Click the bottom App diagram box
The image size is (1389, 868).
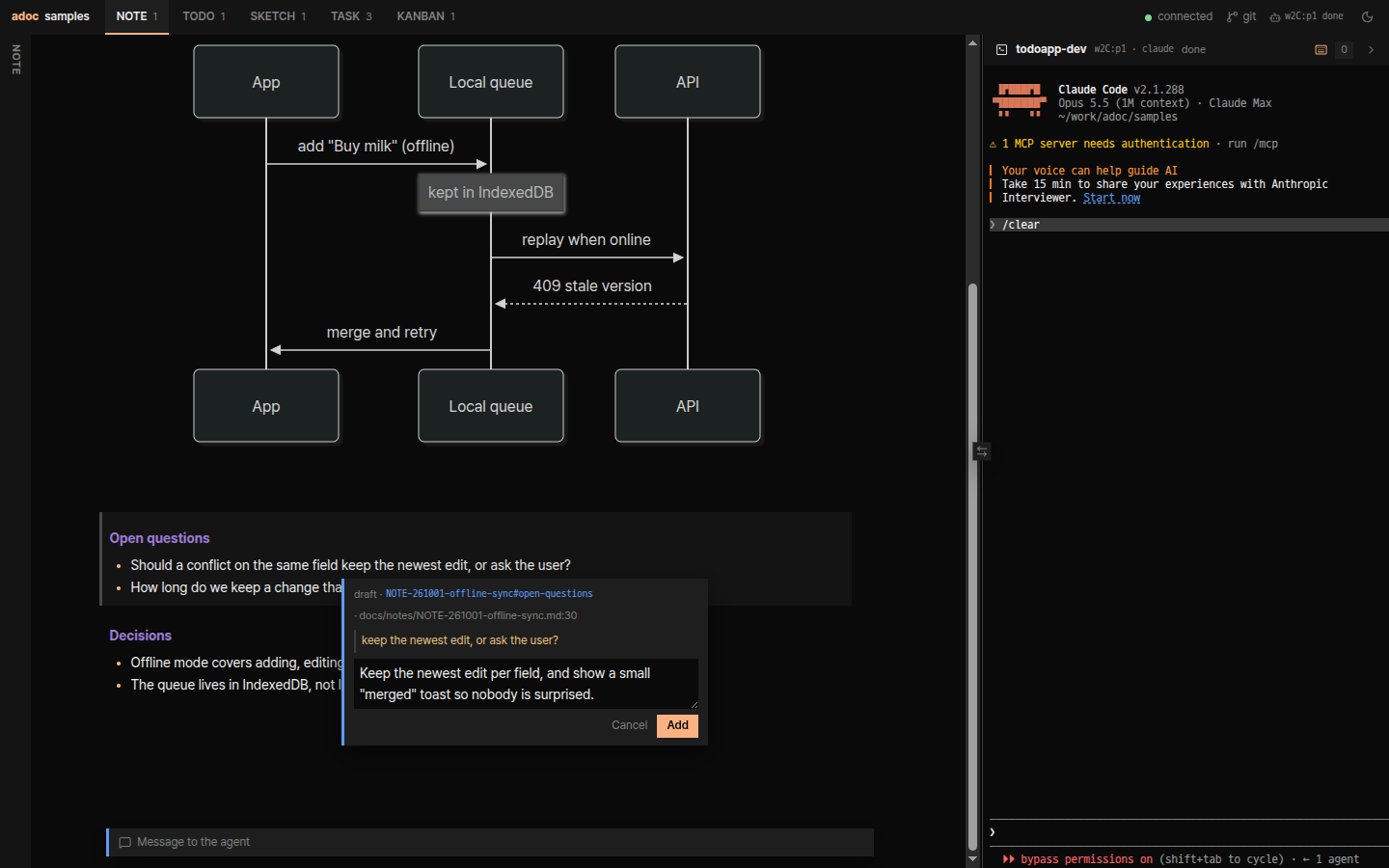[266, 406]
